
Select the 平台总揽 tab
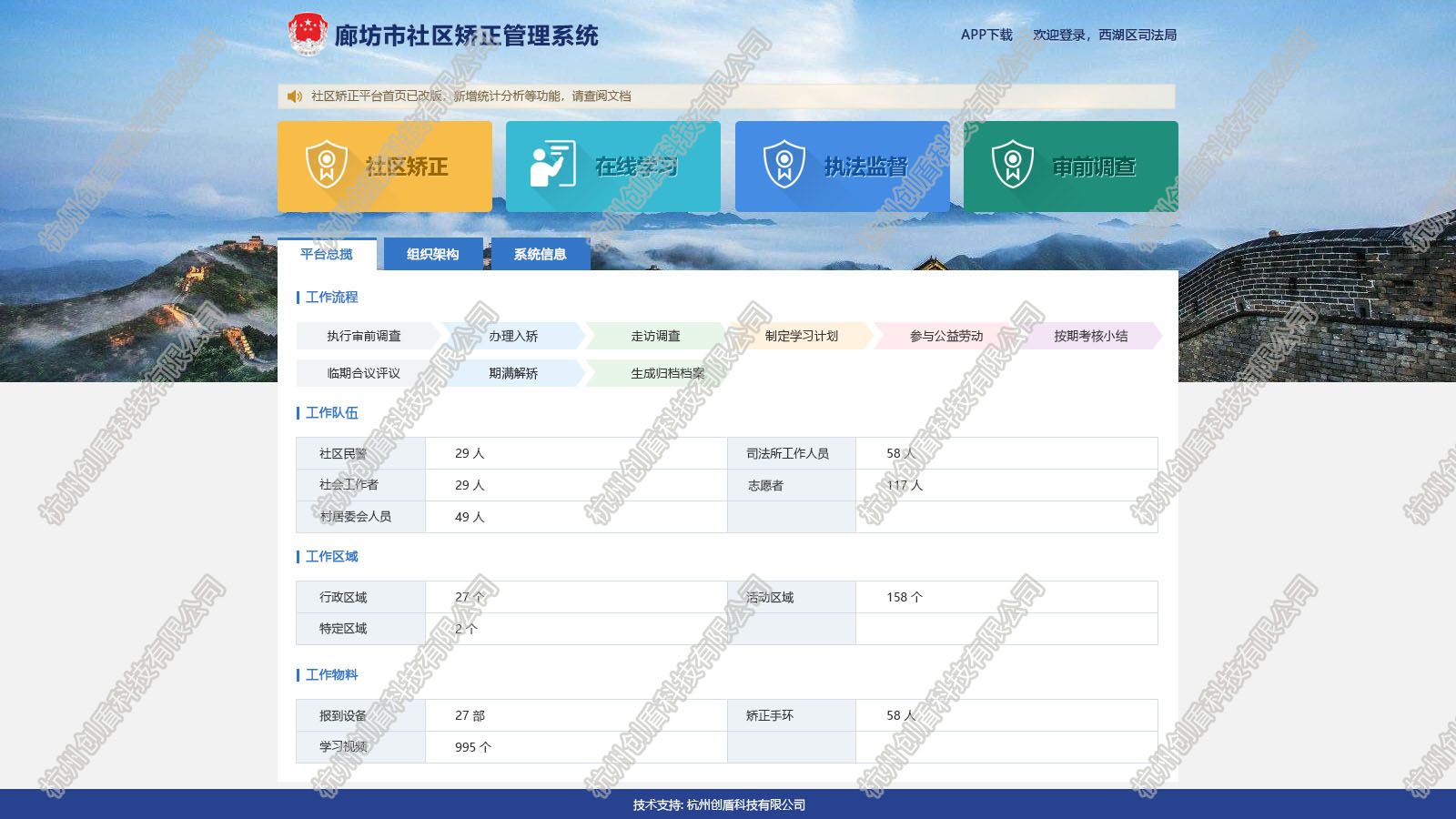click(x=327, y=255)
